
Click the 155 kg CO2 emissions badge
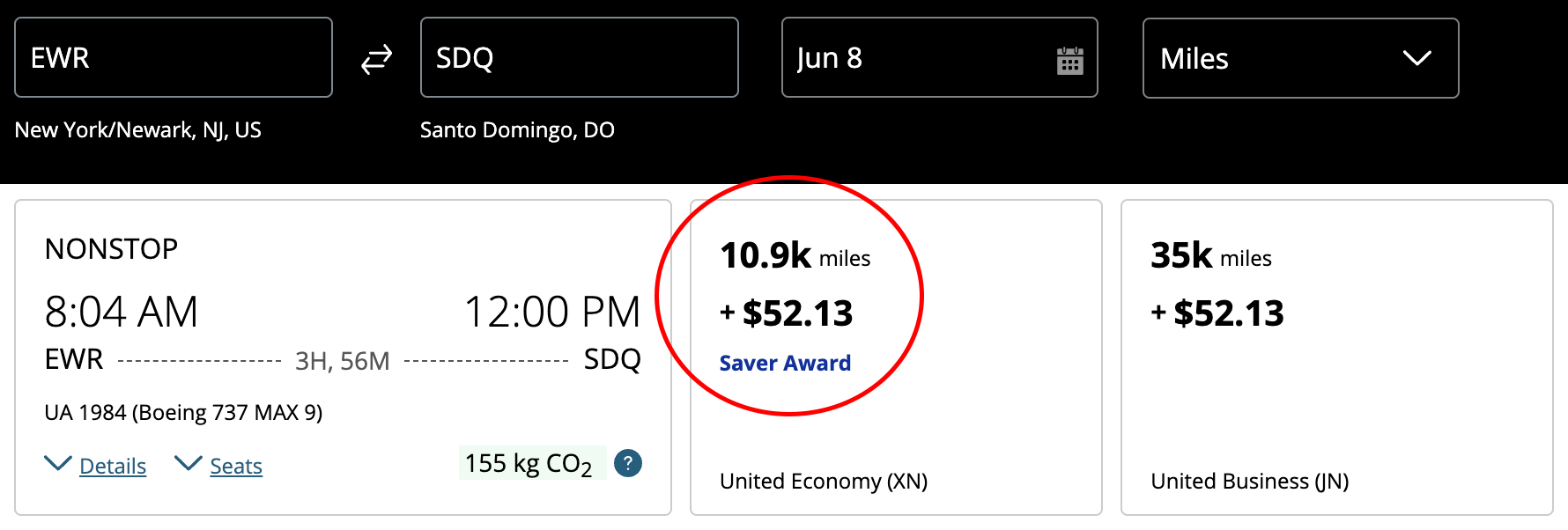pyautogui.click(x=529, y=463)
